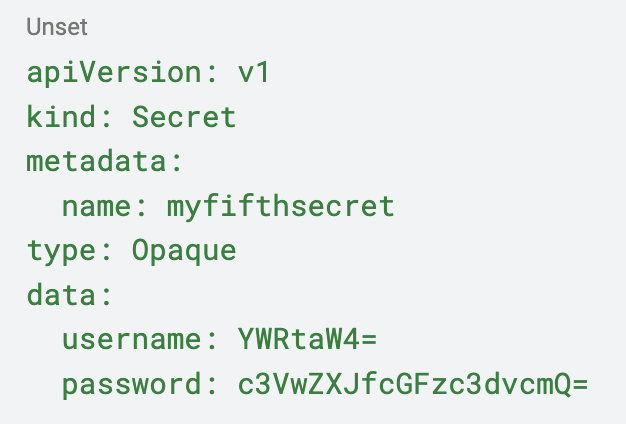Click the colon after metadata

pos(175,162)
